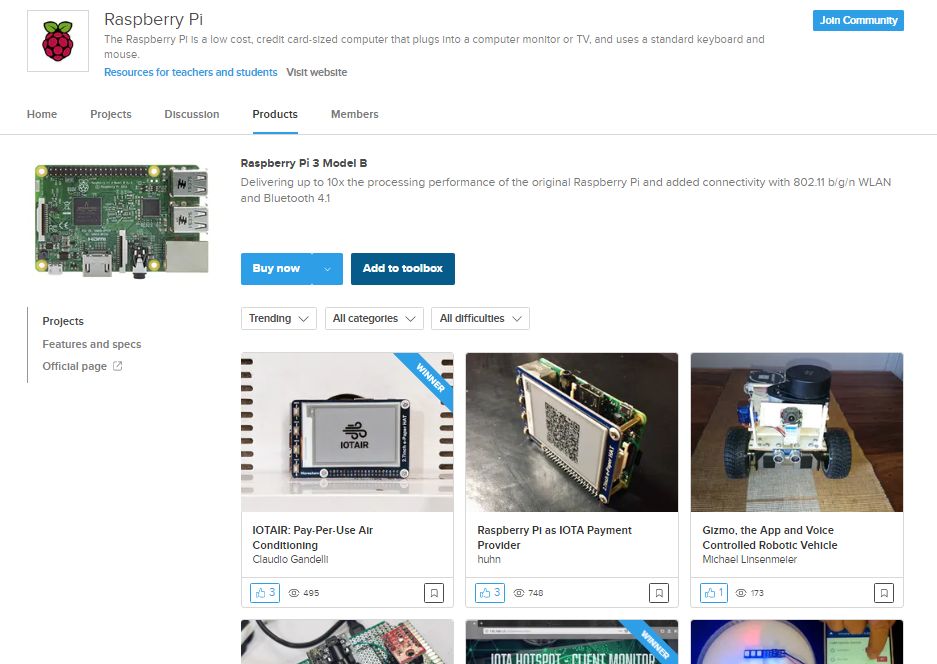Viewport: 937px width, 664px height.
Task: Open the Official page sidebar link
Action: [75, 366]
